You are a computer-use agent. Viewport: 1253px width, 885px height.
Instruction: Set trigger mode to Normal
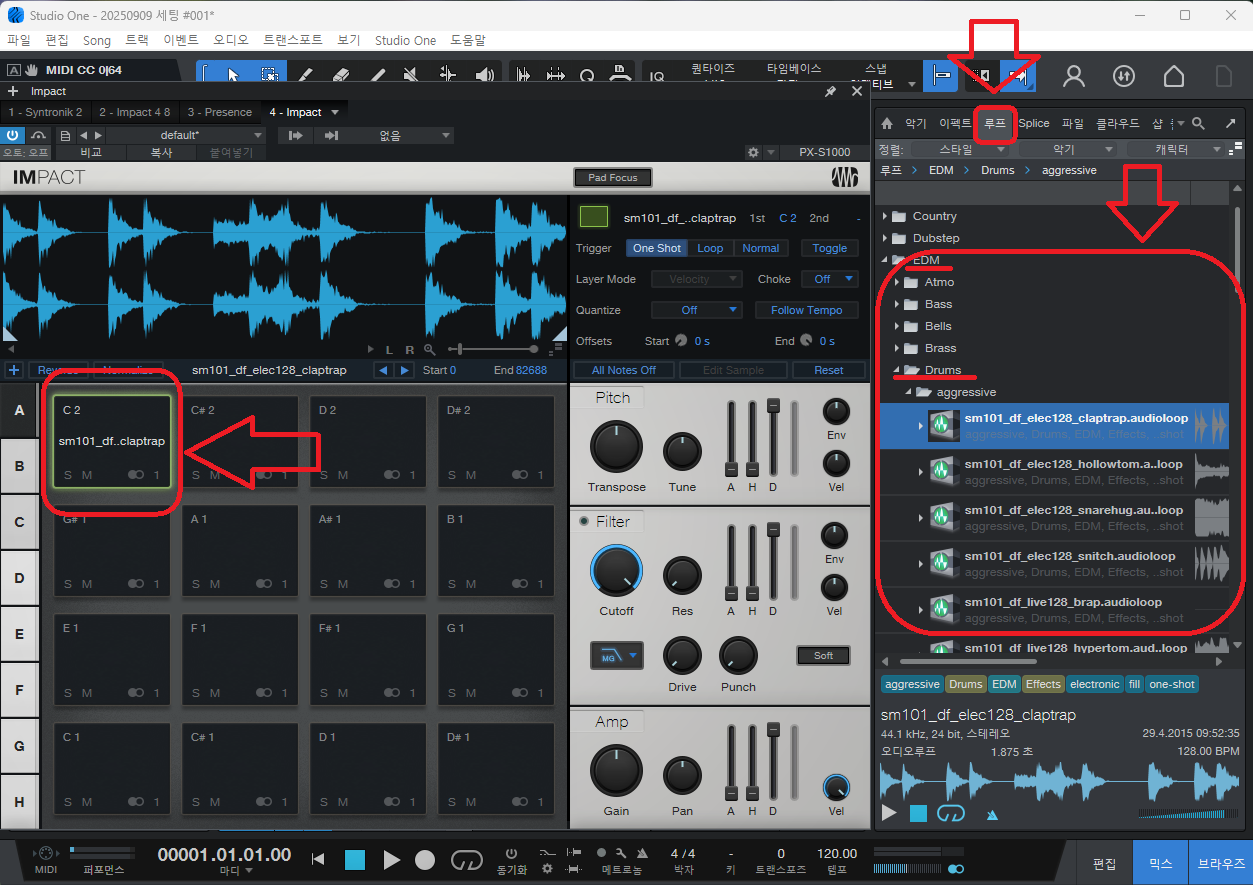[760, 248]
